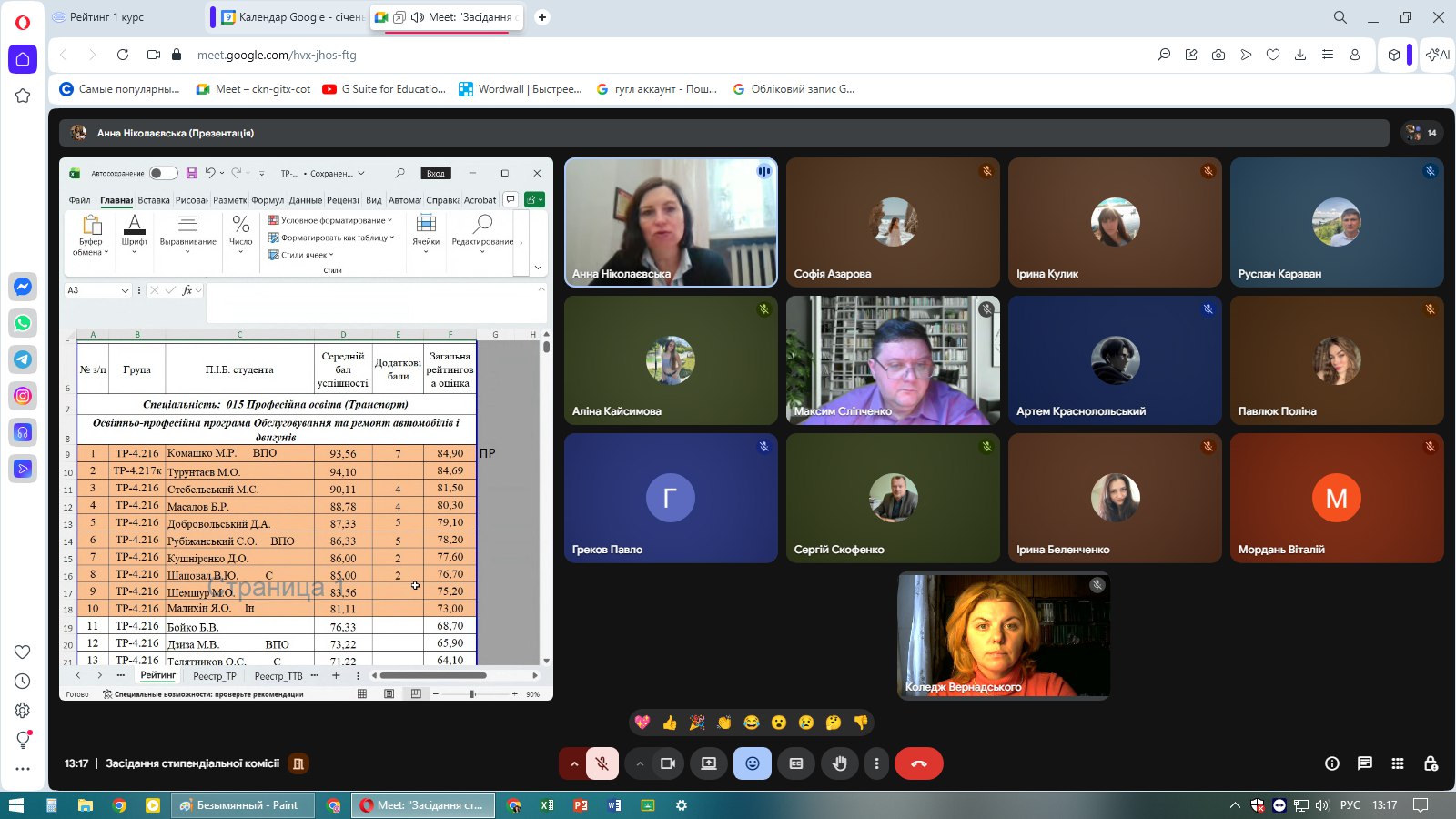Switch to the Рейтинг 1 курс tab
1456x819 pixels.
tap(118, 17)
